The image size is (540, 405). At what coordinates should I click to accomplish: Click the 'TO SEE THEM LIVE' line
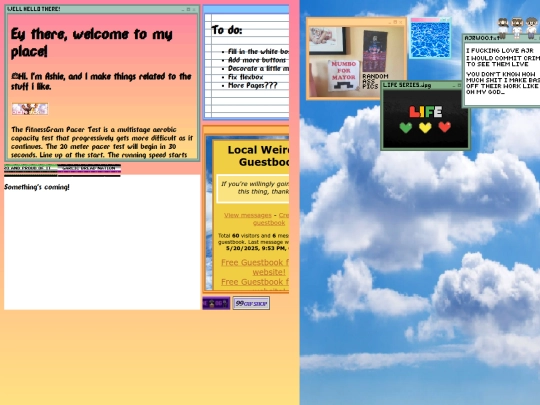(497, 64)
